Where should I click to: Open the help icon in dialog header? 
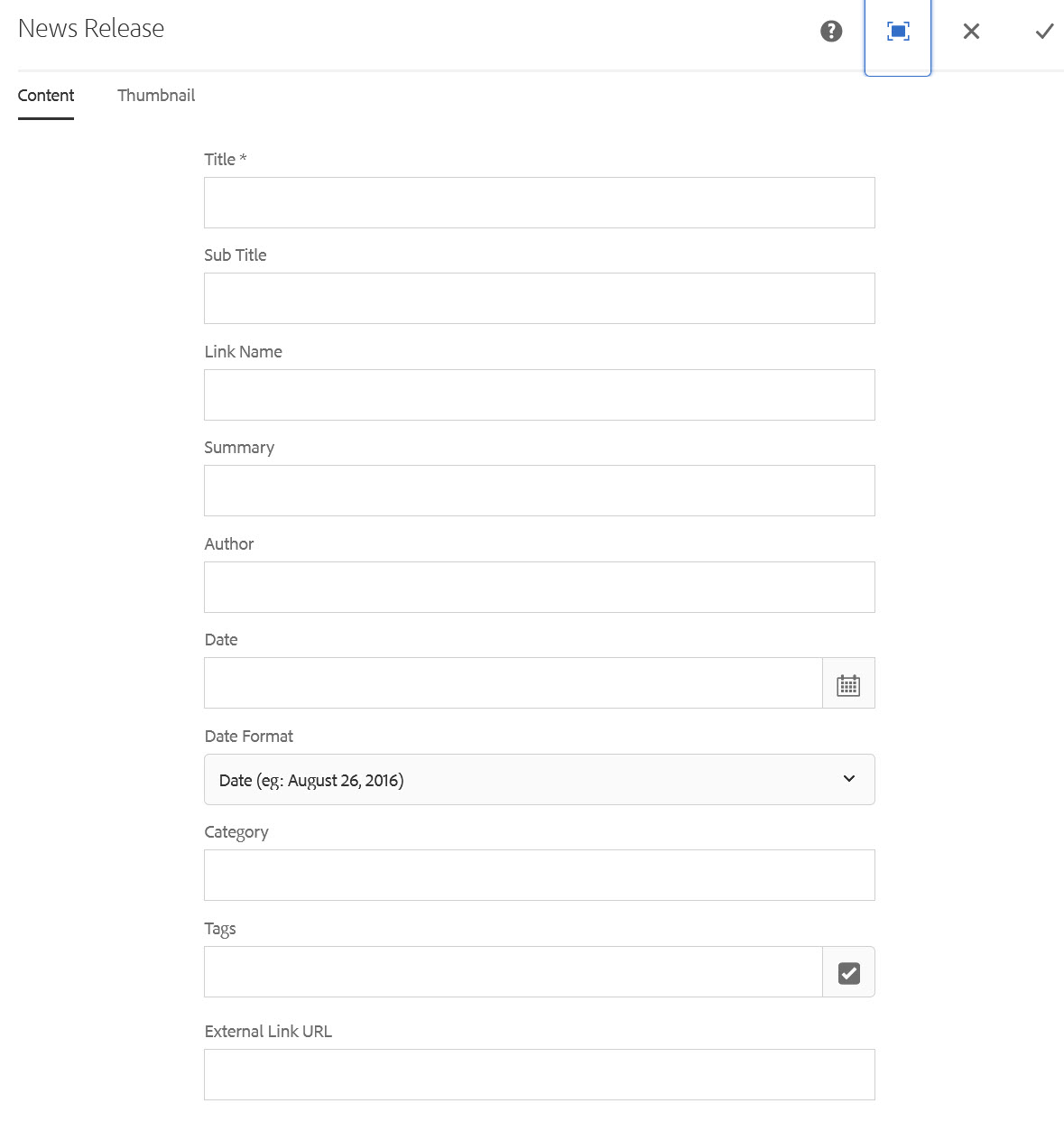(x=831, y=32)
